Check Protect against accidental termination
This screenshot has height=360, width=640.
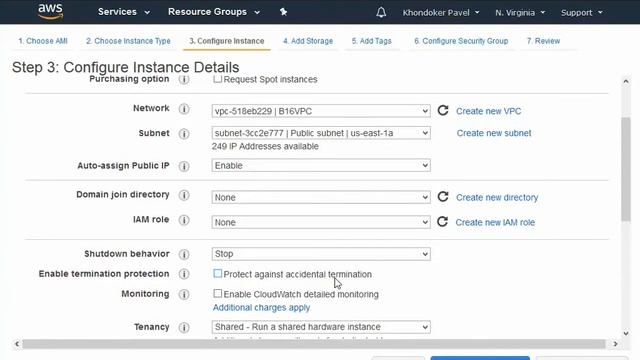tap(218, 273)
